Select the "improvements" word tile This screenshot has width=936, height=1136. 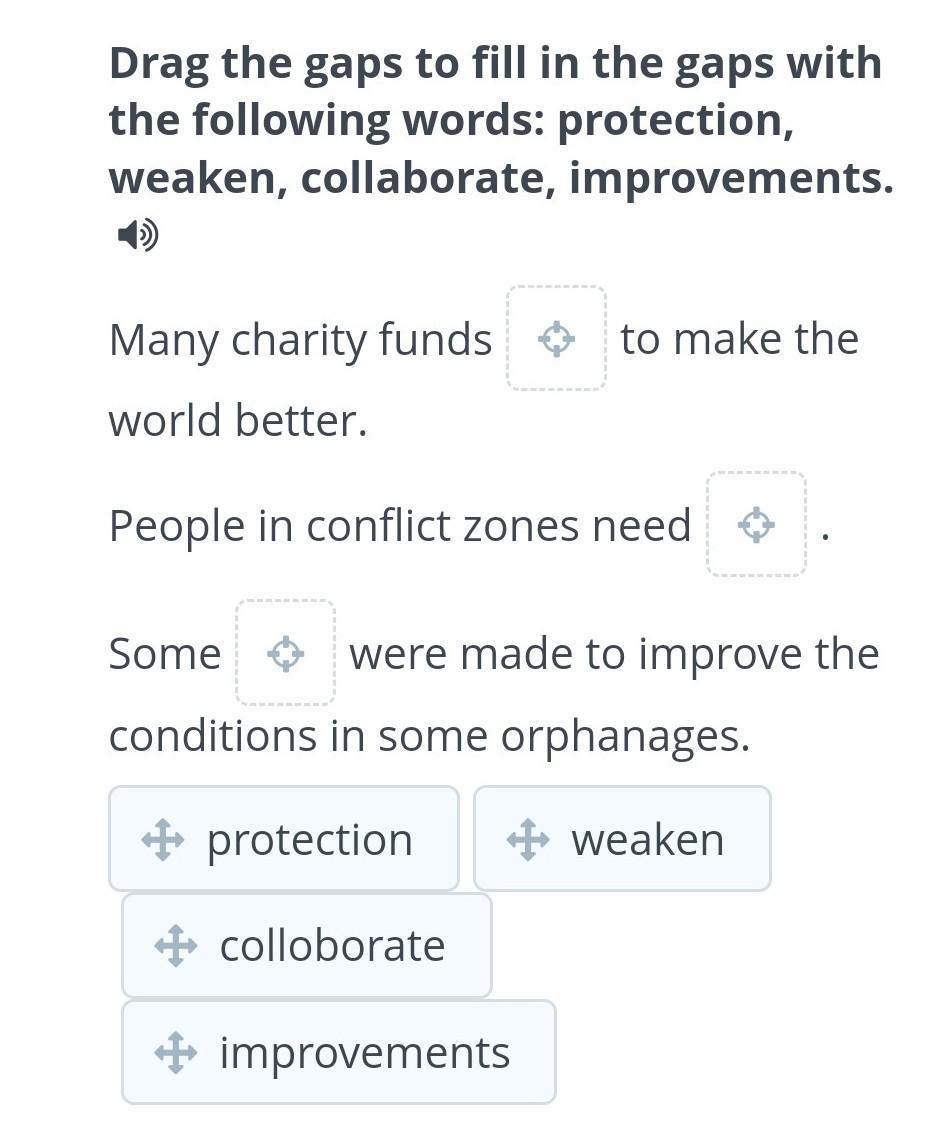pos(339,1052)
